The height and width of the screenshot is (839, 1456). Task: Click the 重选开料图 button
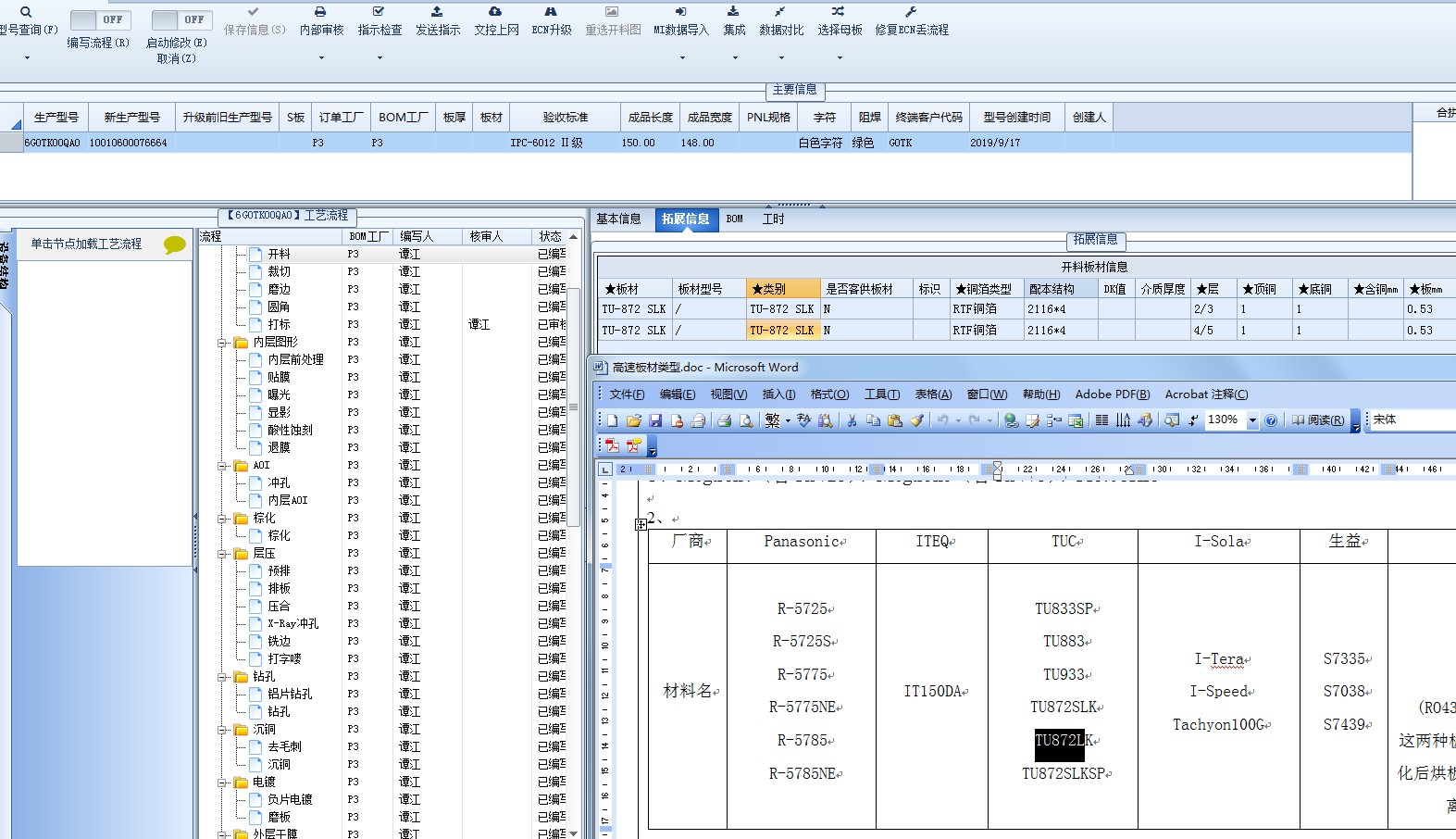(x=613, y=21)
